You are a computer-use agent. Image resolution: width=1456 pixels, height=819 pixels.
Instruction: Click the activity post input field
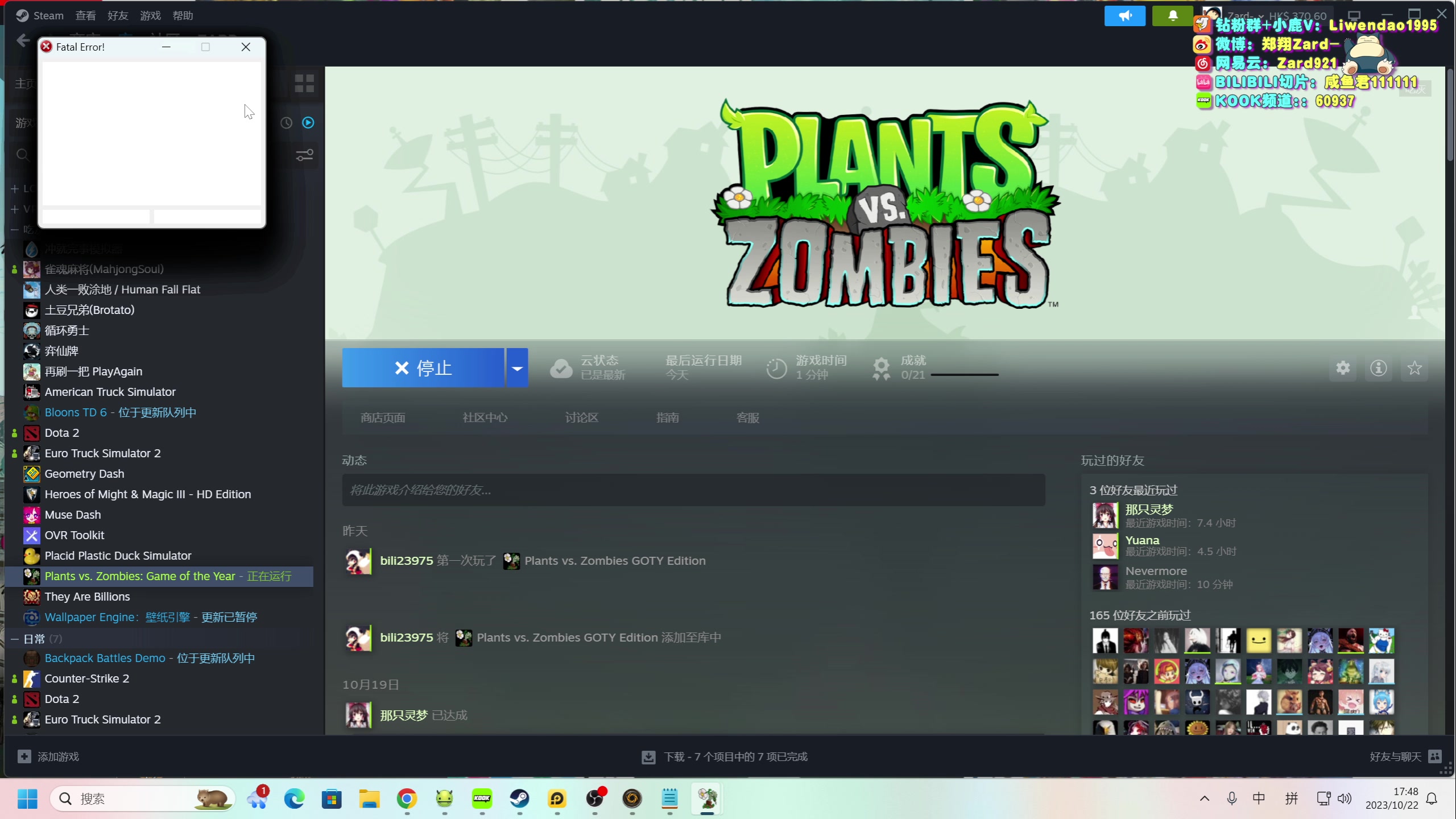point(693,490)
